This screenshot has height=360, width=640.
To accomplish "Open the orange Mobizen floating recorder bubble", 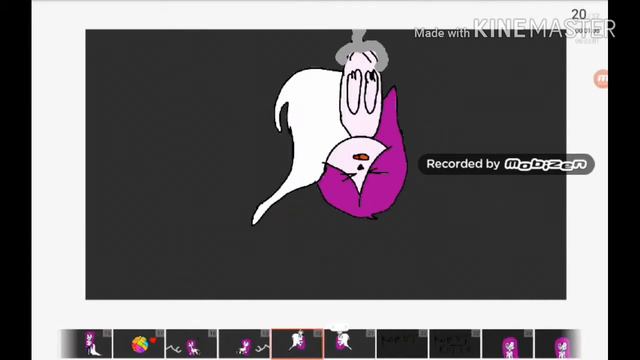I will [601, 79].
